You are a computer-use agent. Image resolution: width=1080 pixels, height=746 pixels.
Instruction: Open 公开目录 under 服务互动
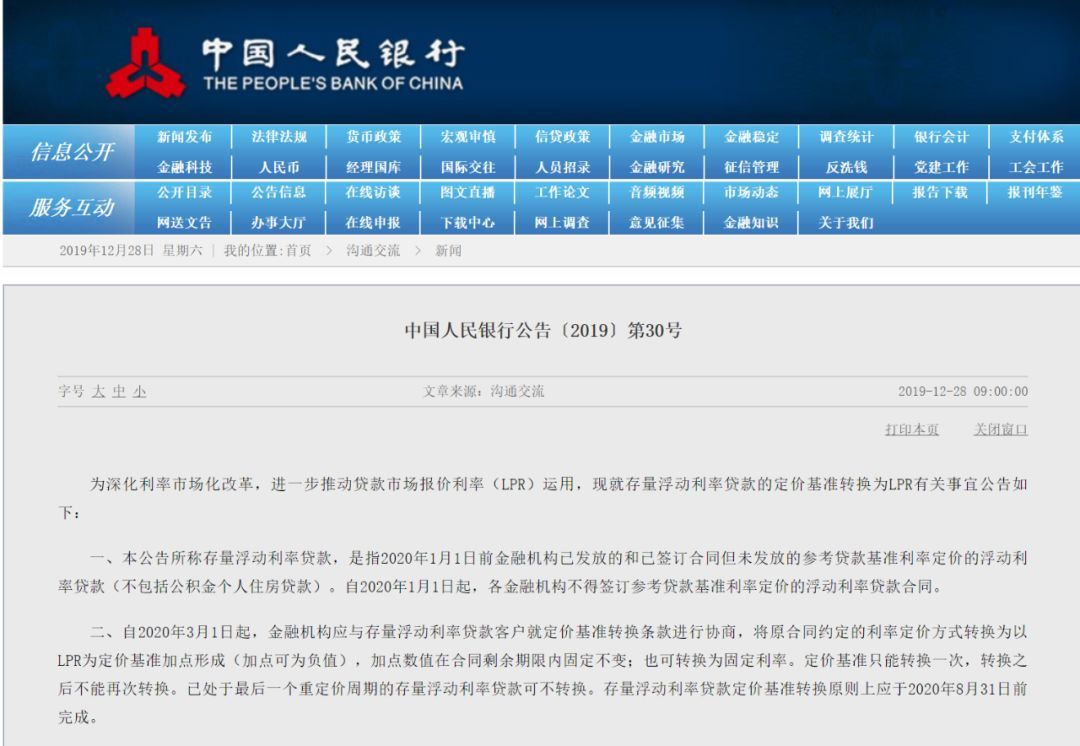[184, 192]
